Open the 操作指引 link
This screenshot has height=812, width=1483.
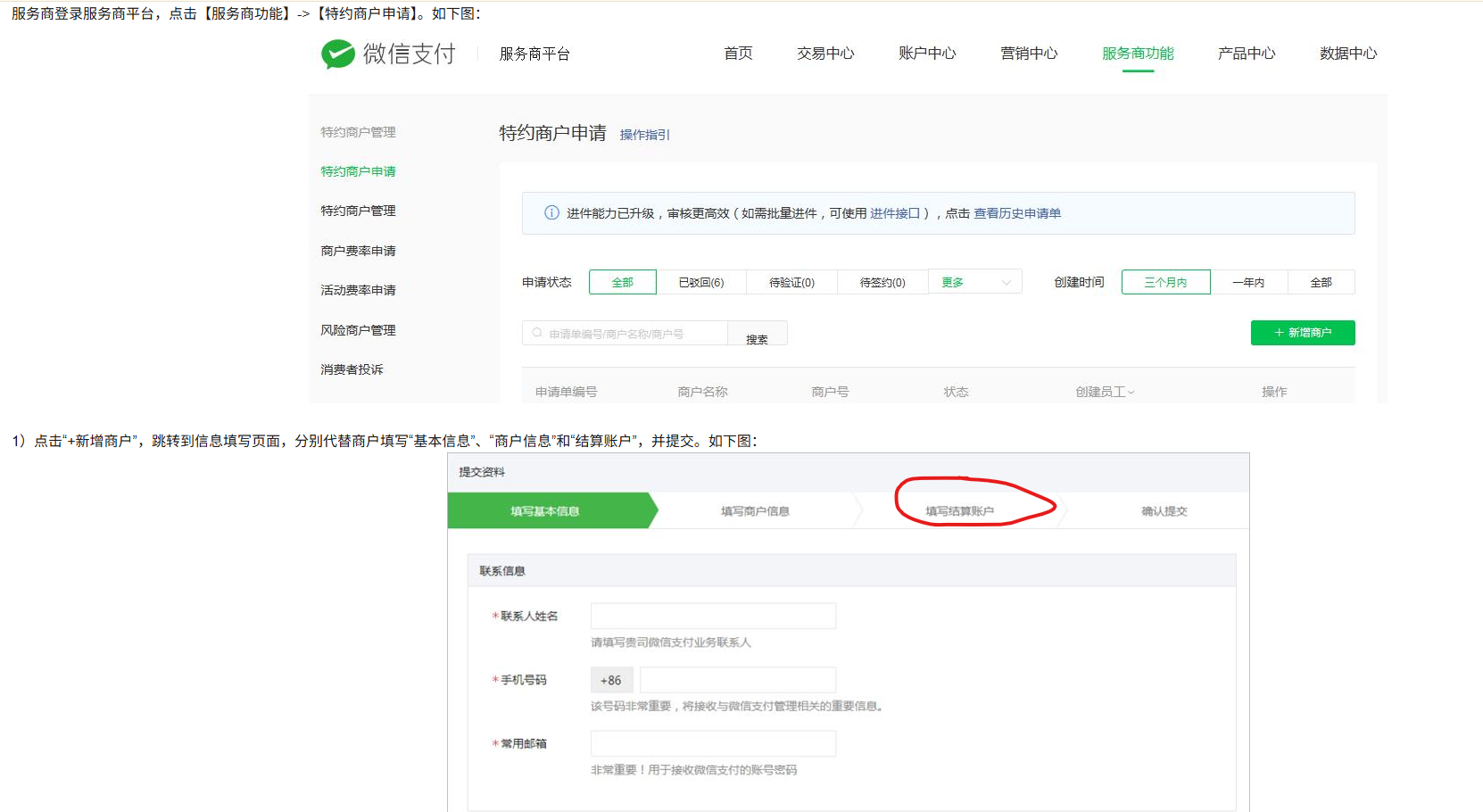[644, 135]
